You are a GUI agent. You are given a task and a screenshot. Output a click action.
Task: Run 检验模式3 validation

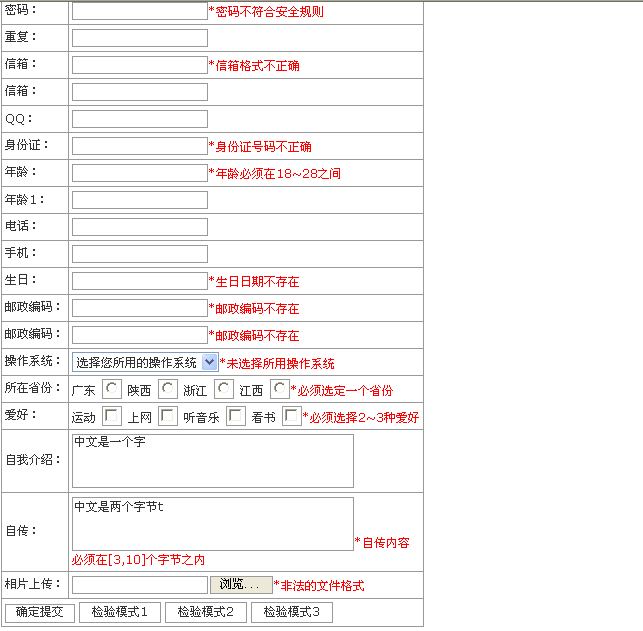(x=292, y=613)
